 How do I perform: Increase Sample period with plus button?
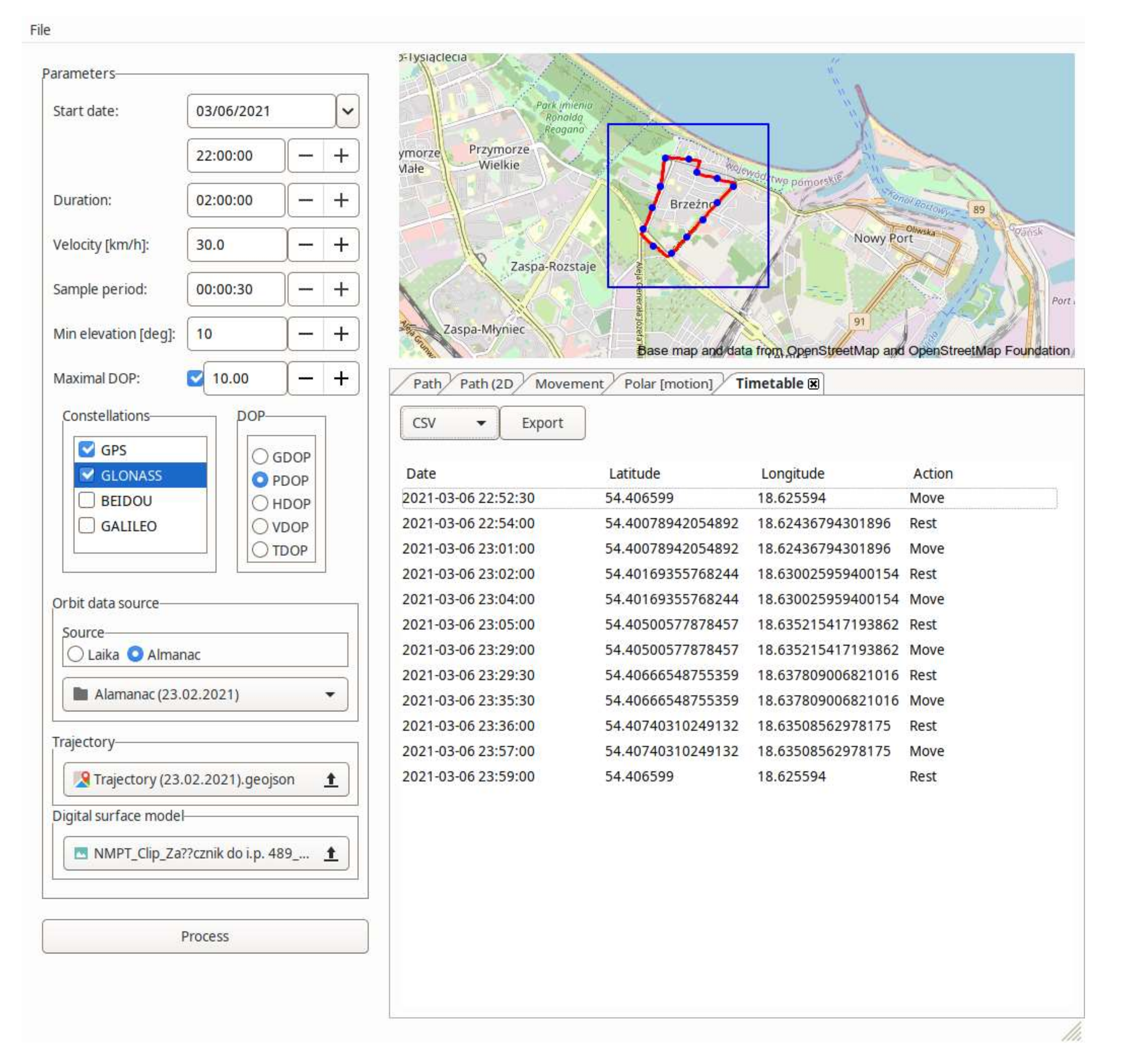point(341,289)
